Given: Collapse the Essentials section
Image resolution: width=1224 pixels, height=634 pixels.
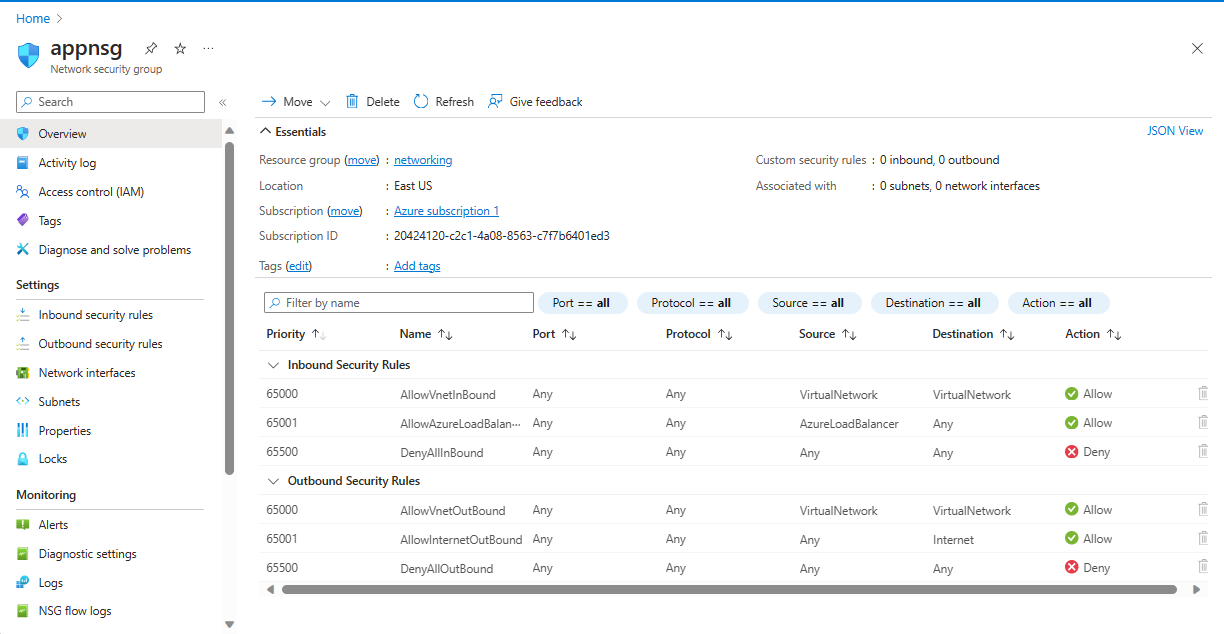Looking at the screenshot, I should (x=266, y=132).
